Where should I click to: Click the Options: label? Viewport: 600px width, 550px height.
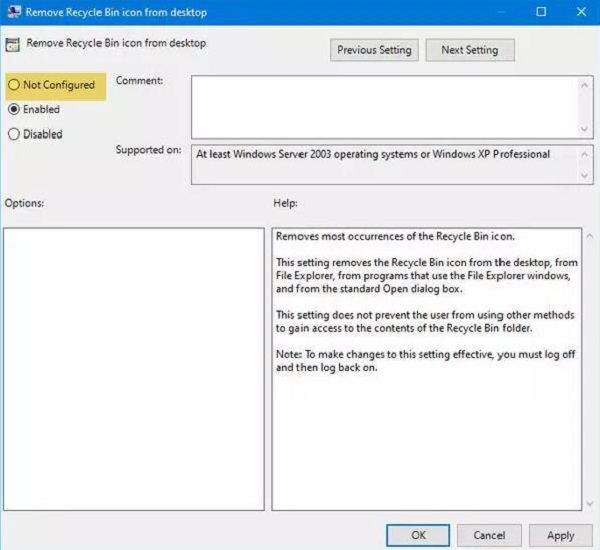[24, 203]
